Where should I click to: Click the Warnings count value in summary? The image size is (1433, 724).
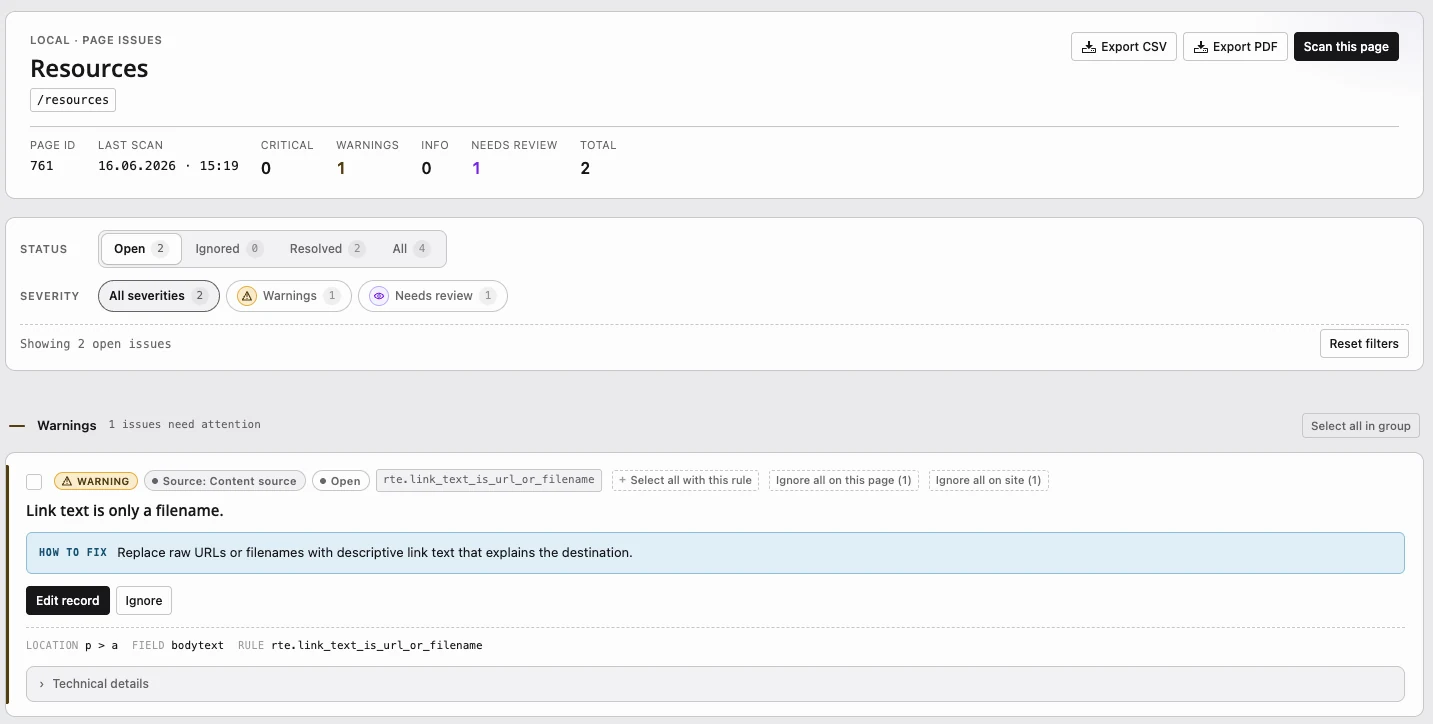coord(341,168)
